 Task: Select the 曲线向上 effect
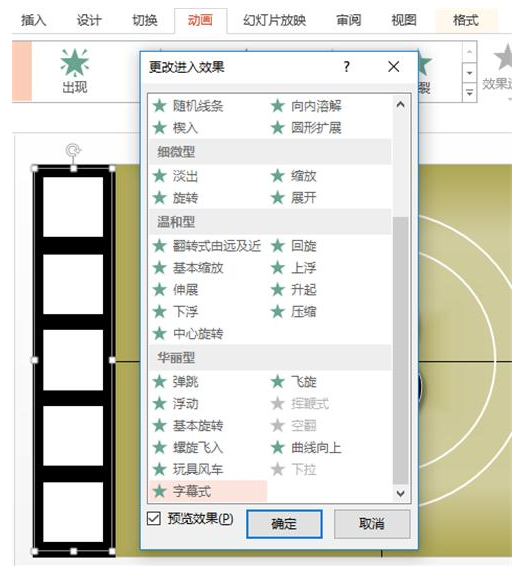[x=306, y=448]
